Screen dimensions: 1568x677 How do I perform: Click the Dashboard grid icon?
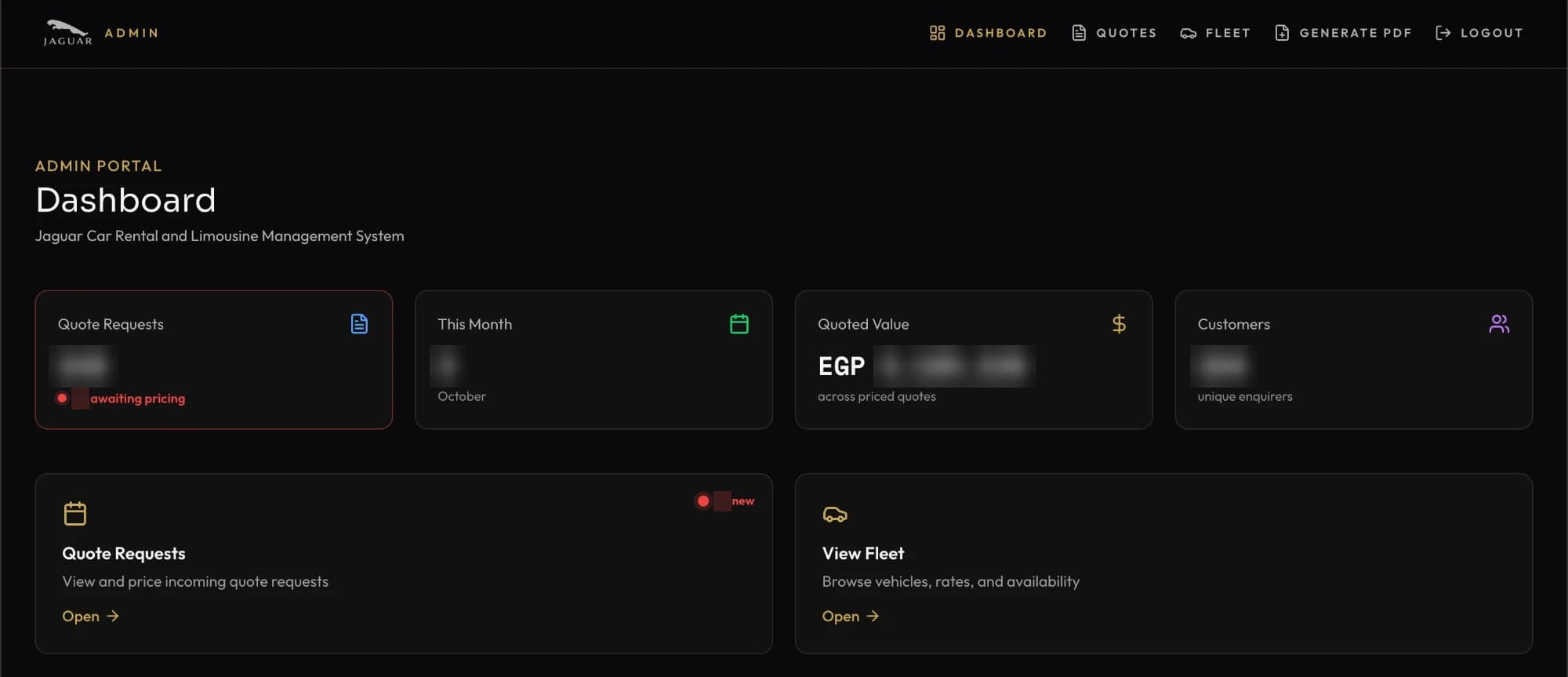click(x=937, y=33)
